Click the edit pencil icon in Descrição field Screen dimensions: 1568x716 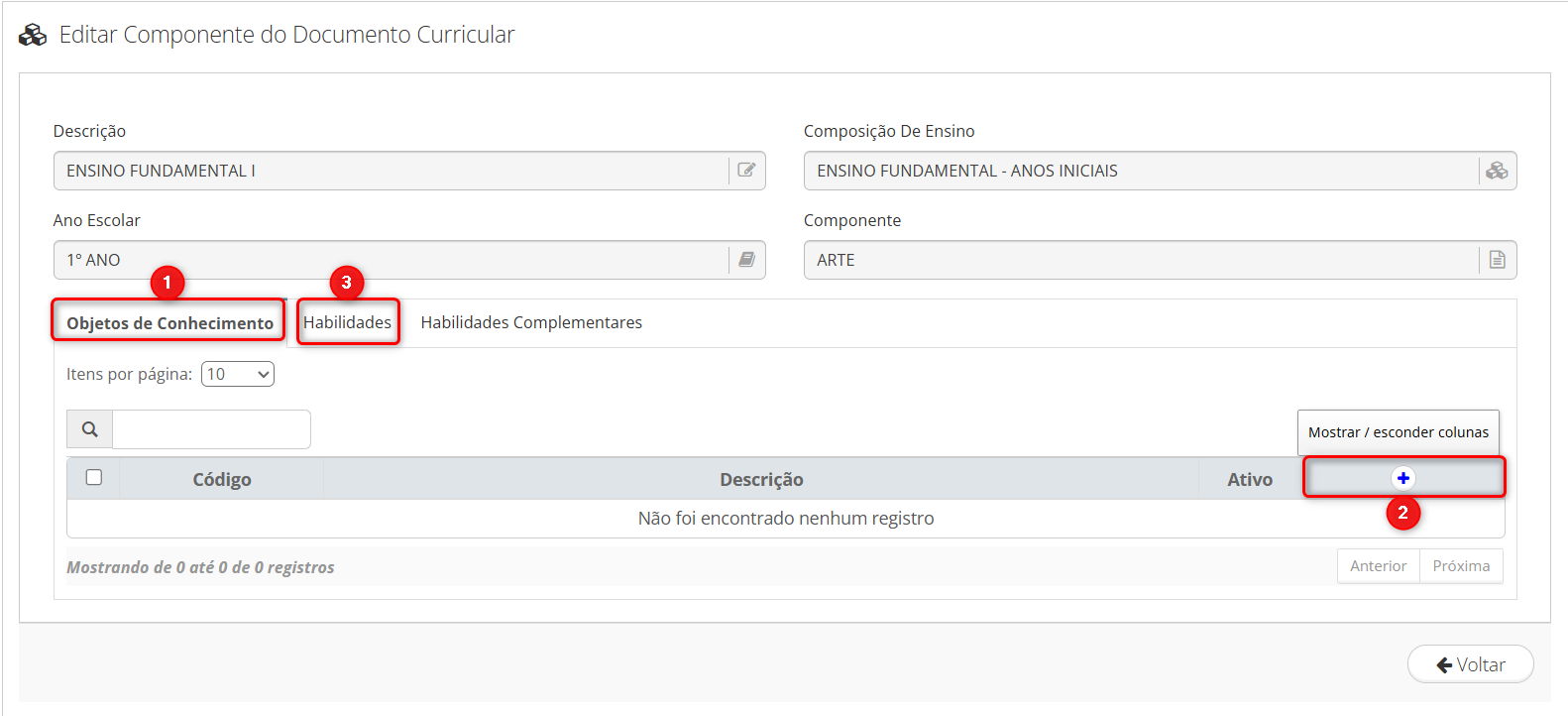point(746,171)
